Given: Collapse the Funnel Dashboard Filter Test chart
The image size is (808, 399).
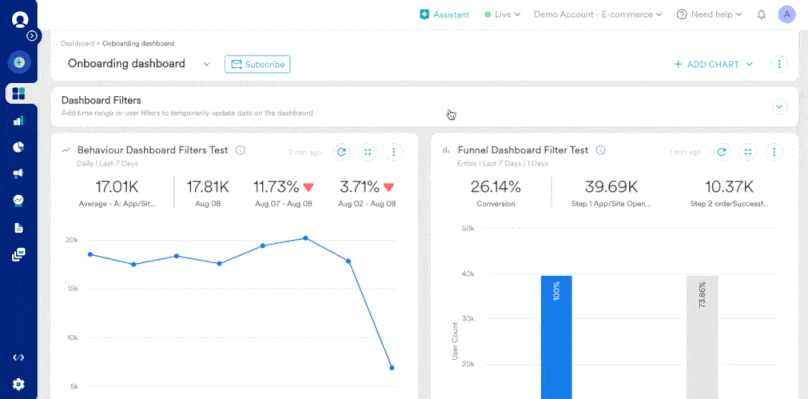Looking at the screenshot, I should 748,152.
